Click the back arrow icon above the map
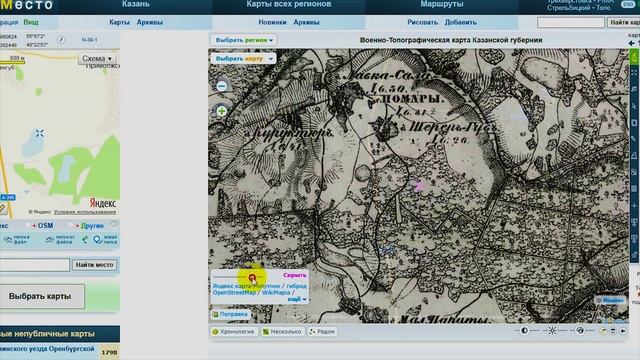 click(x=632, y=43)
